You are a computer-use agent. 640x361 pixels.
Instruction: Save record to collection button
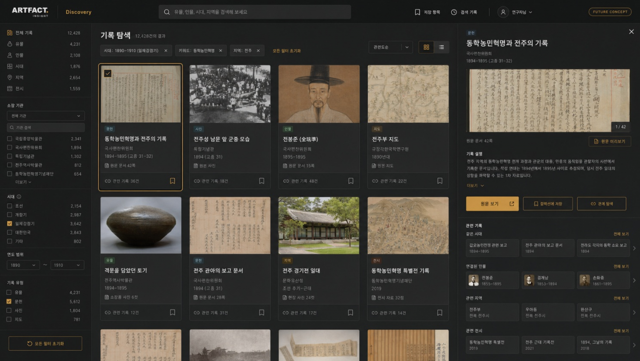click(548, 204)
